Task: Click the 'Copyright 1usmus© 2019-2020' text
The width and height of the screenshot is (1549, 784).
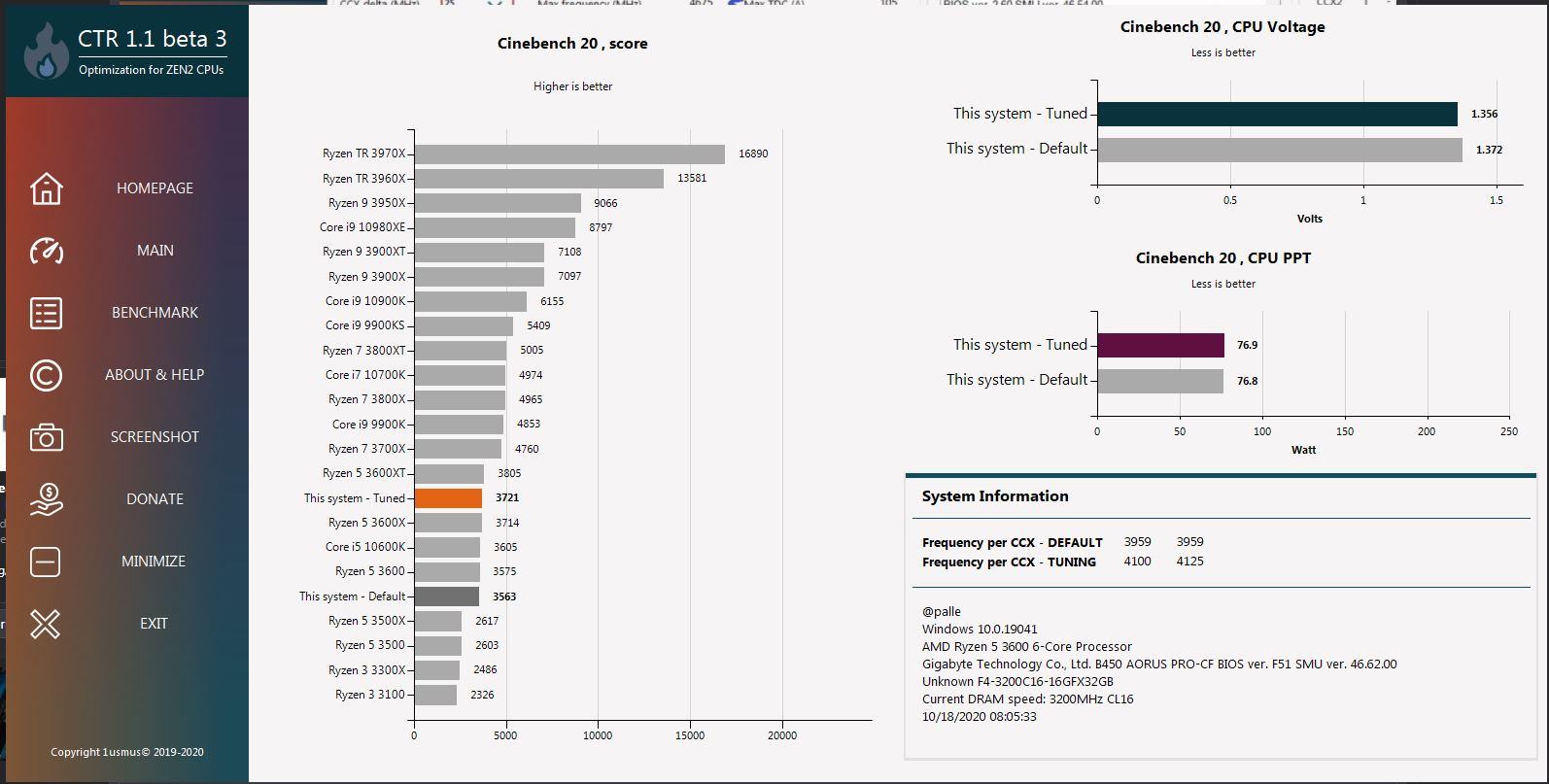Action: (x=127, y=752)
